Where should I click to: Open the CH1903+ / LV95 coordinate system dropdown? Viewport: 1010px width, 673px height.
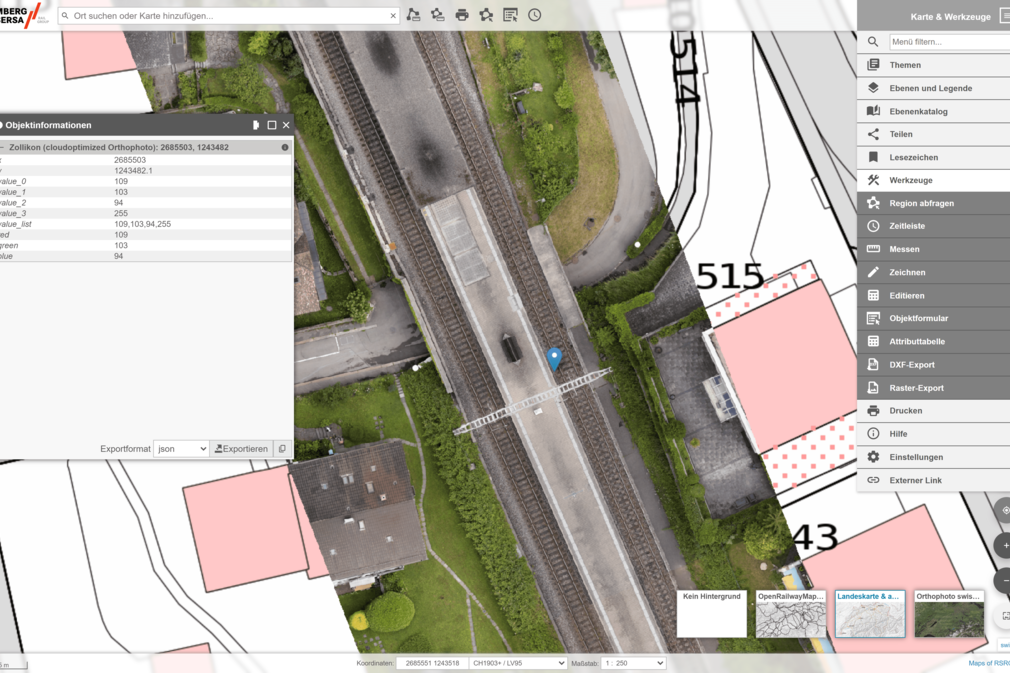click(x=516, y=662)
